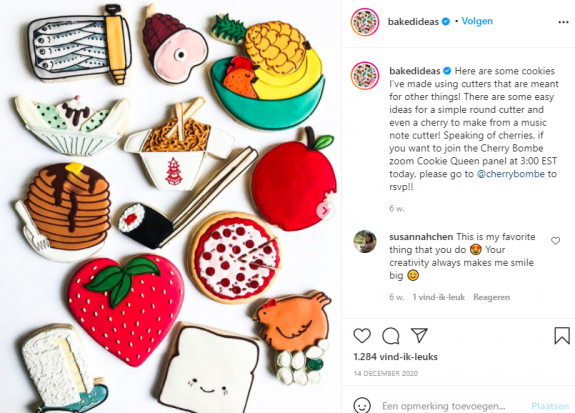The image size is (575, 413).
Task: Like susannahchen's comment with small heart
Action: point(556,241)
